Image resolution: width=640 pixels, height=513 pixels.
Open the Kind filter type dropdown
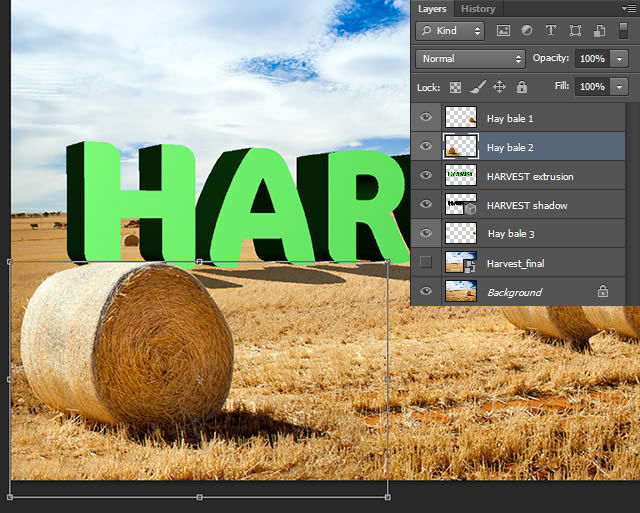[x=450, y=31]
